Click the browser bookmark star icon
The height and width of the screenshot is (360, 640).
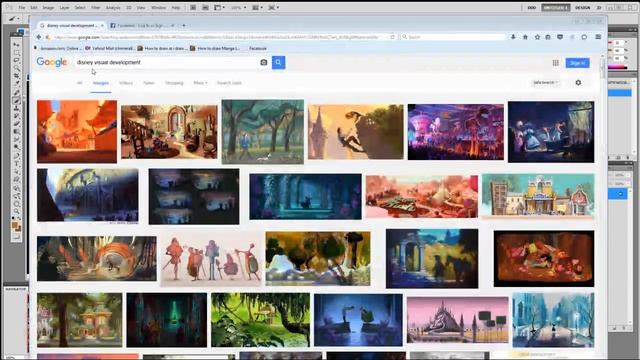537,37
